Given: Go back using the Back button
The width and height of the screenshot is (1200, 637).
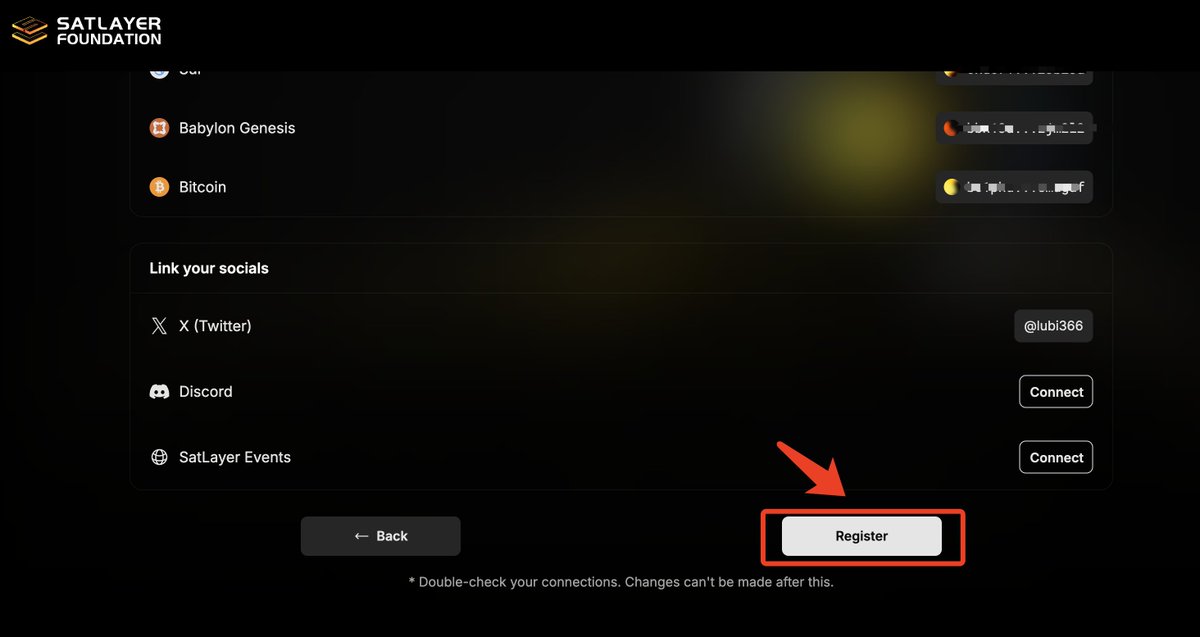Looking at the screenshot, I should point(381,536).
